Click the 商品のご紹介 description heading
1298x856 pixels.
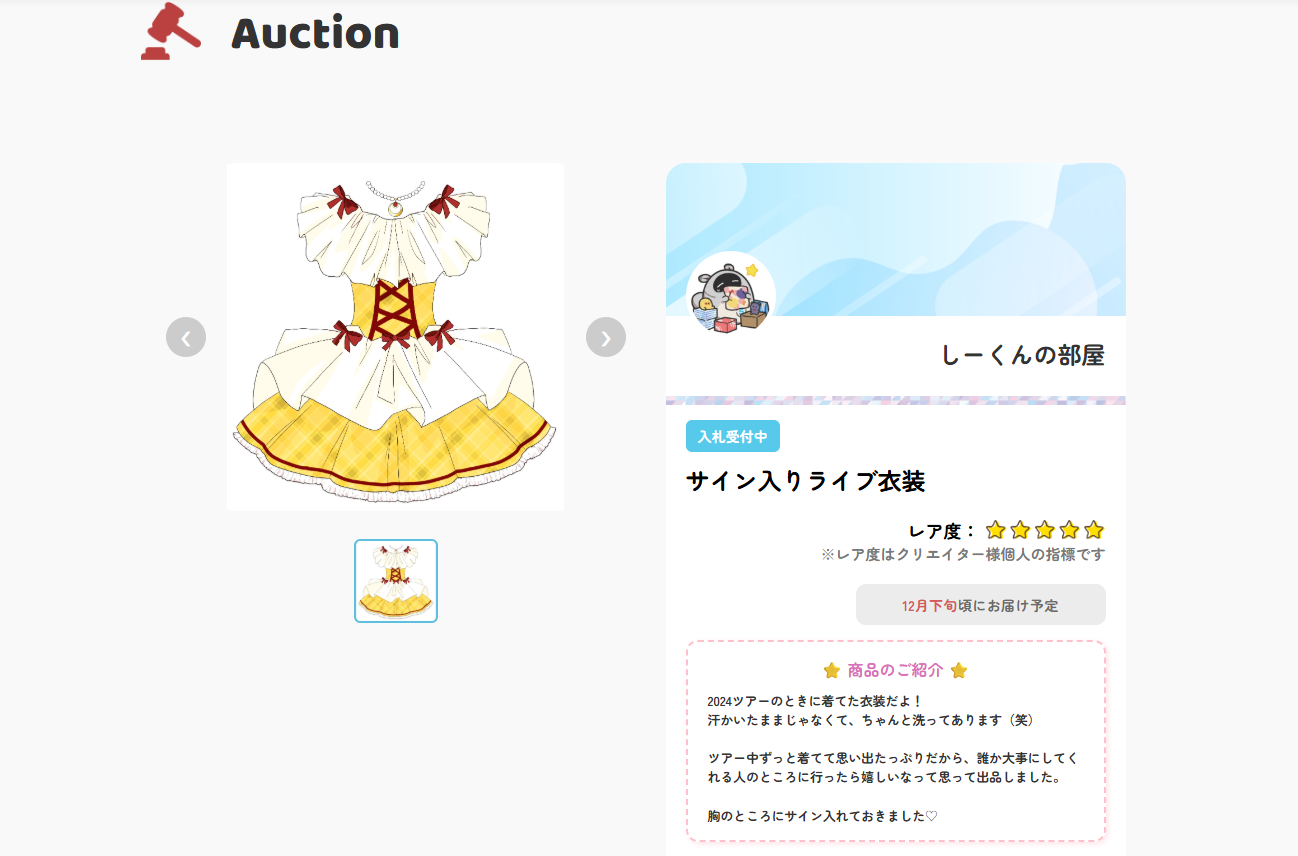coord(895,671)
